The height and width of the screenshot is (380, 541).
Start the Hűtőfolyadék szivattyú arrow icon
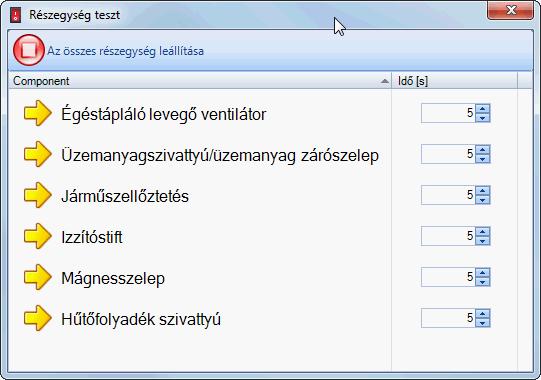38,318
